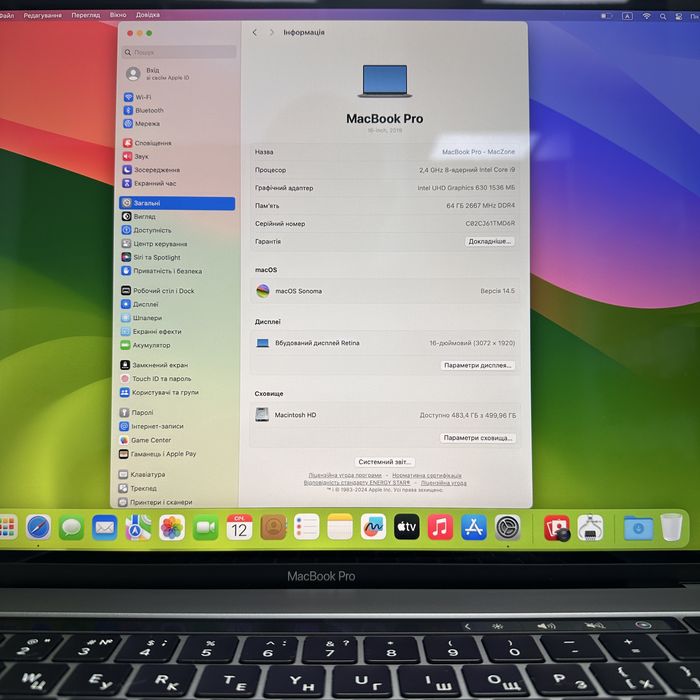The width and height of the screenshot is (700, 700).
Task: Open FaceTime from the Dock
Action: coord(205,527)
